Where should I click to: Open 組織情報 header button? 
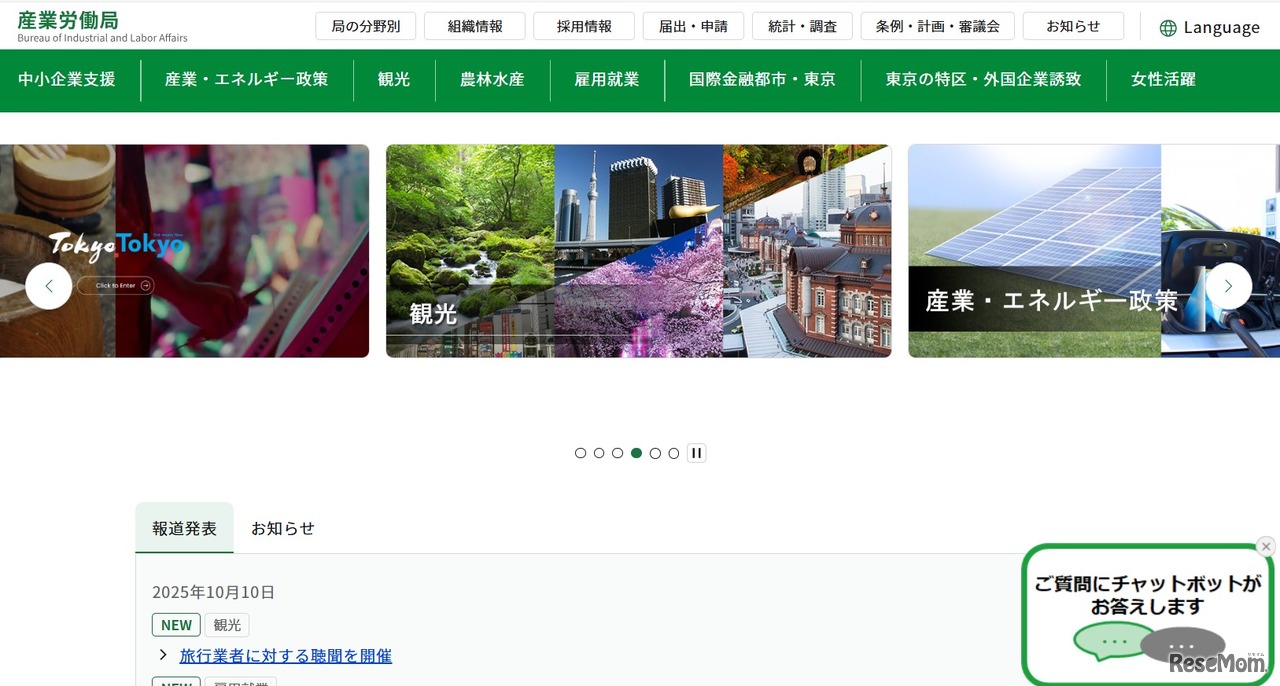(475, 26)
